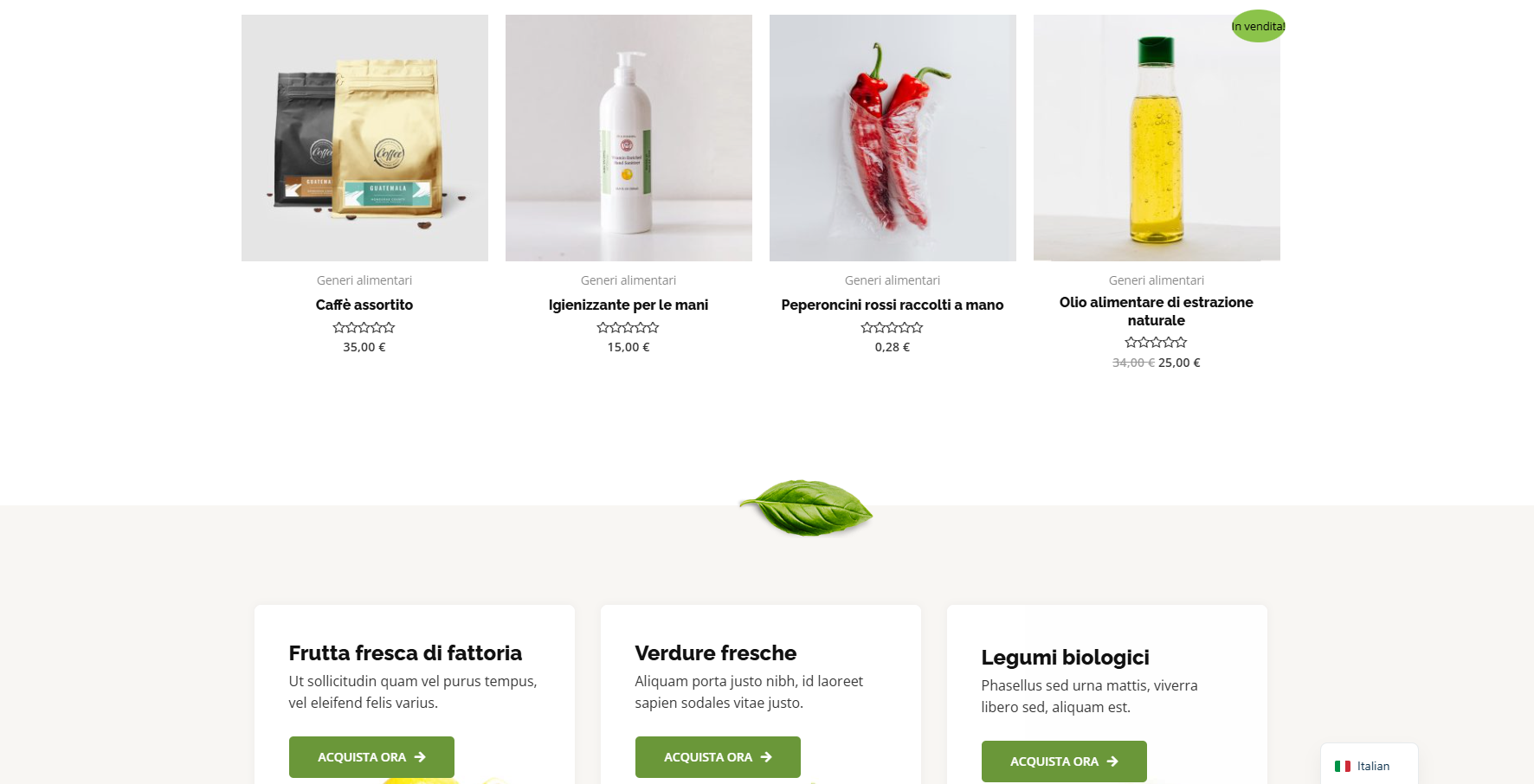Screen dimensions: 1534x784
Task: Open 'Peperoncini rossi raccolti a mano' link
Action: (x=893, y=305)
